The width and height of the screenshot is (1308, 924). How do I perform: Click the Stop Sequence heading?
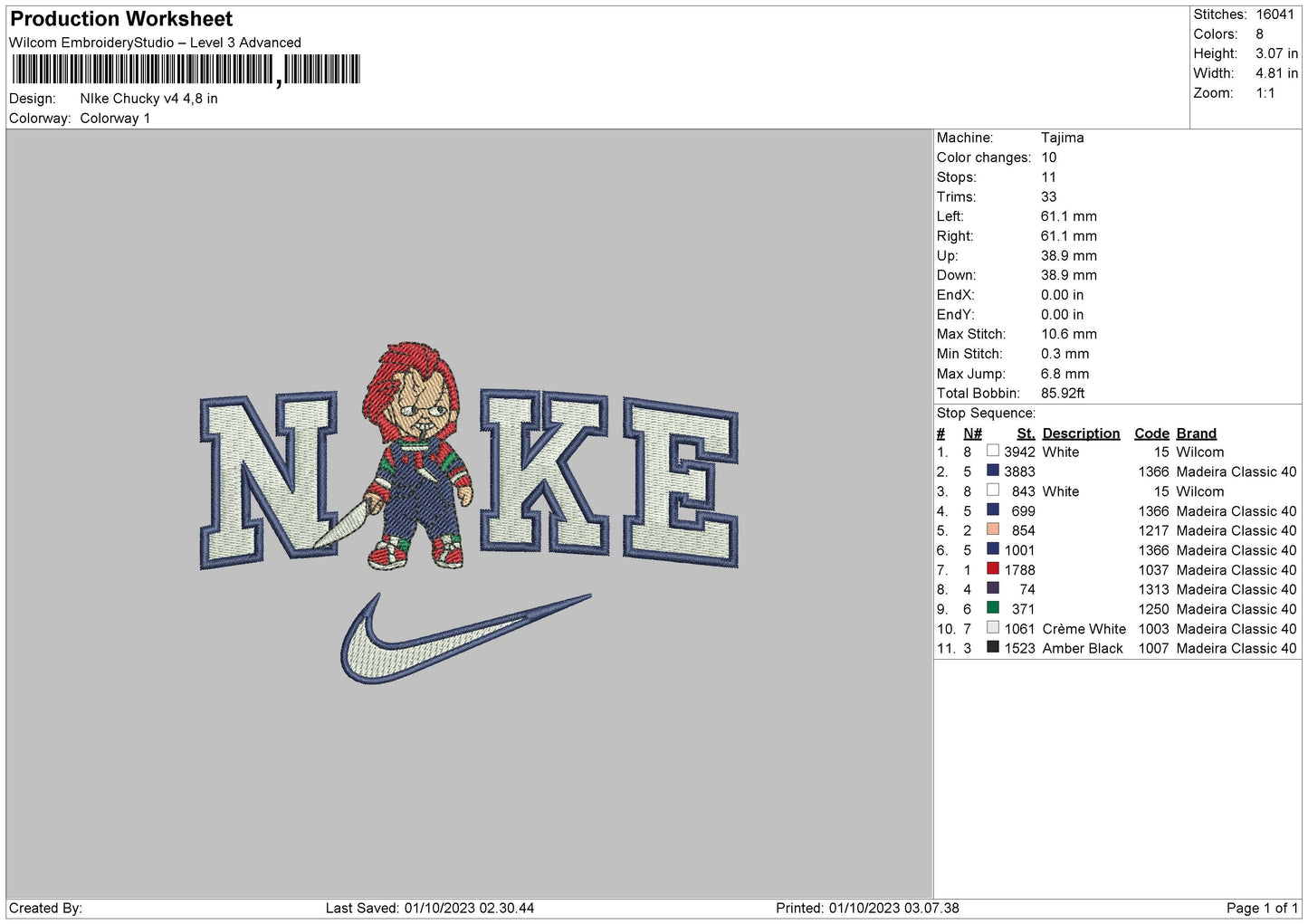click(986, 413)
